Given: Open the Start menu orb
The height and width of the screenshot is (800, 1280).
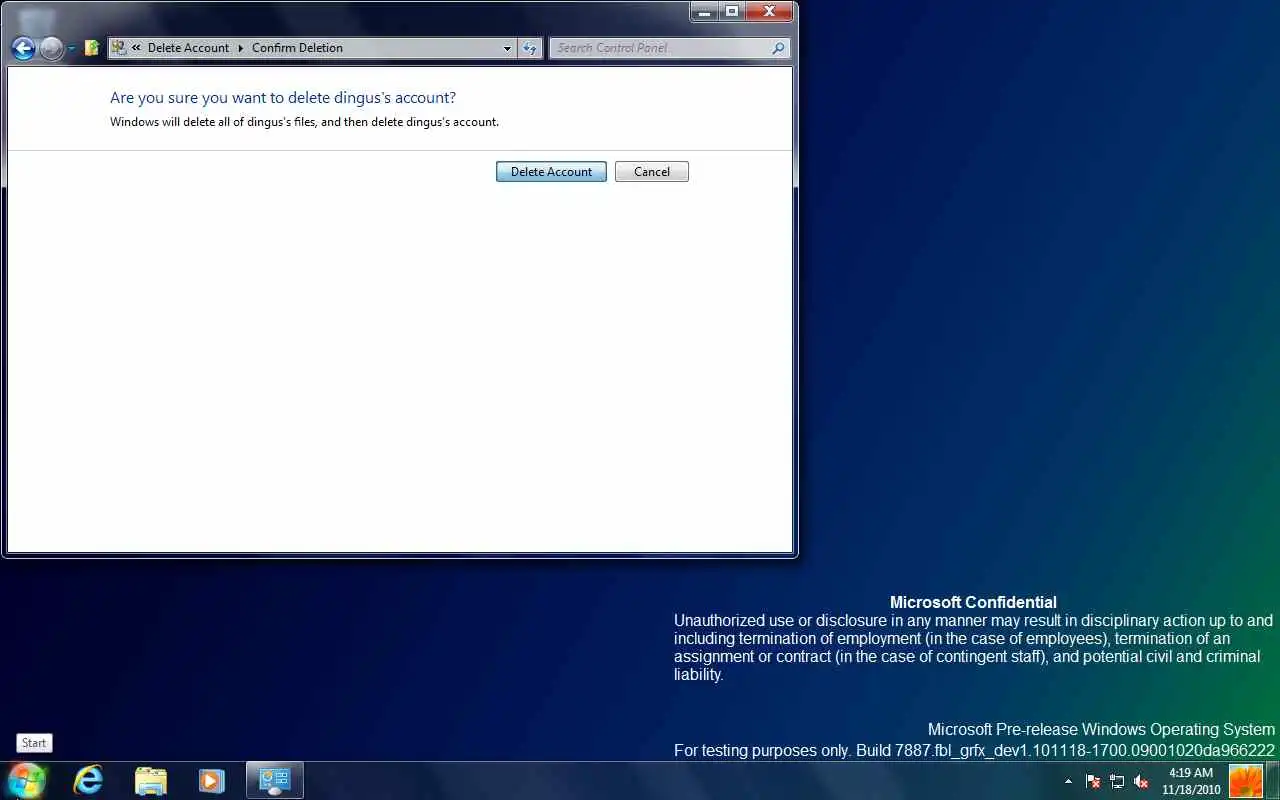Looking at the screenshot, I should (26, 780).
